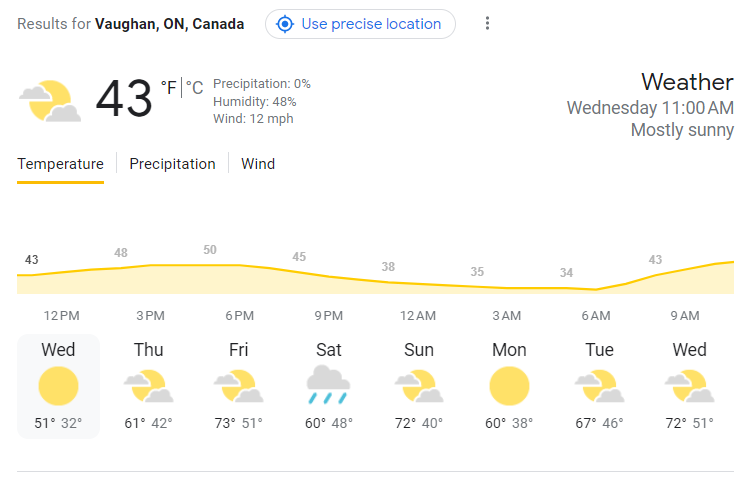Select Tue forecast day
Screen dimensions: 750x483
click(599, 386)
